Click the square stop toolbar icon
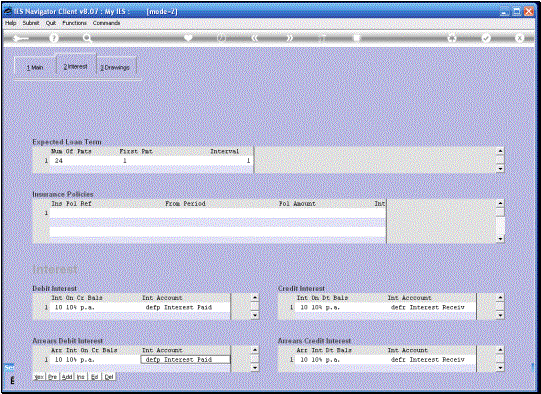This screenshot has width=541, height=394. point(356,38)
